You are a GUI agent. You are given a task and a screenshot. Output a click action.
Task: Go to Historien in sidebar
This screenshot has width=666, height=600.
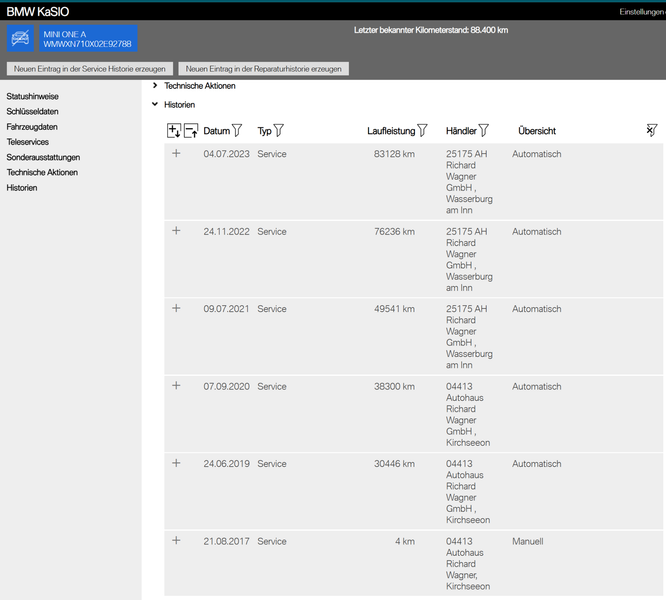tap(22, 188)
